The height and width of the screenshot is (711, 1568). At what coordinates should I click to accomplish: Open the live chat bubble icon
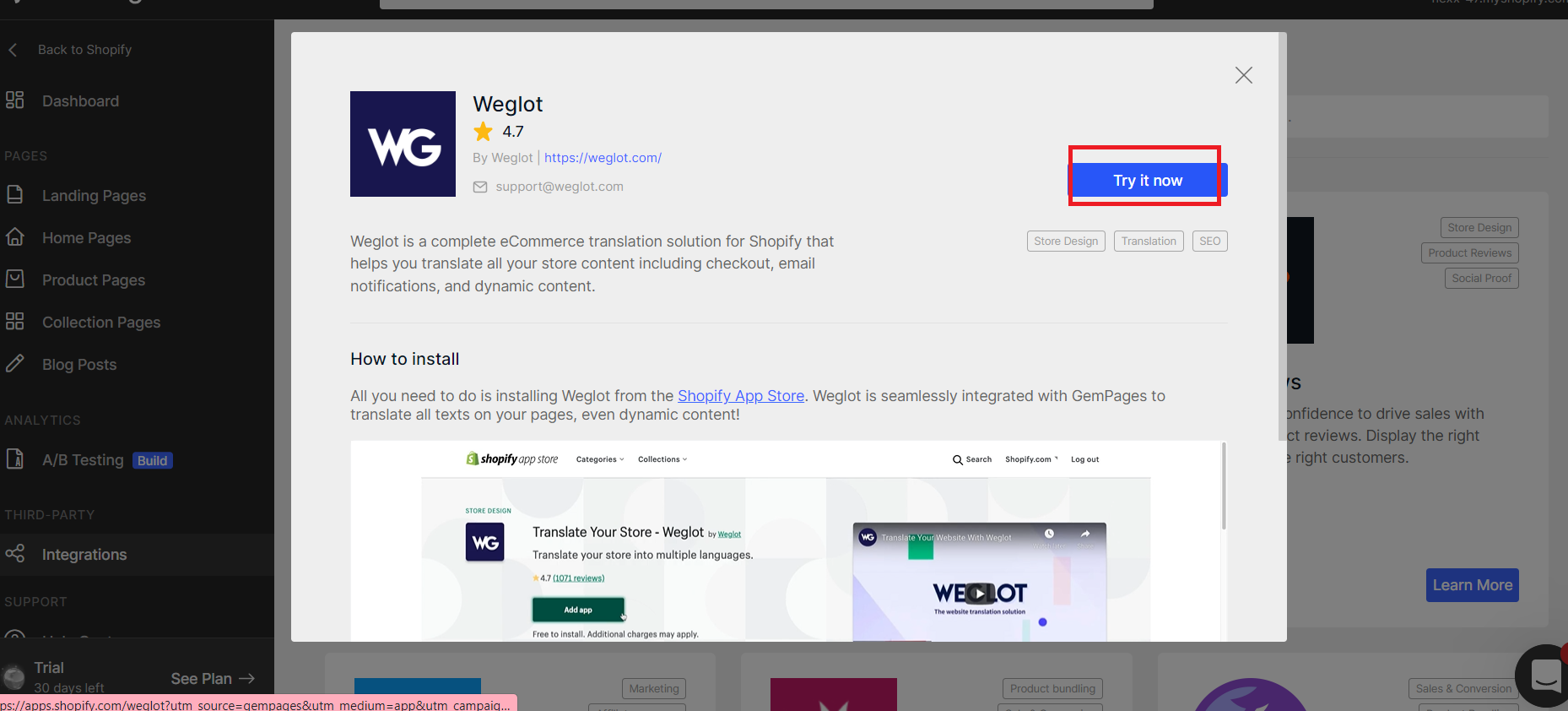[1544, 676]
